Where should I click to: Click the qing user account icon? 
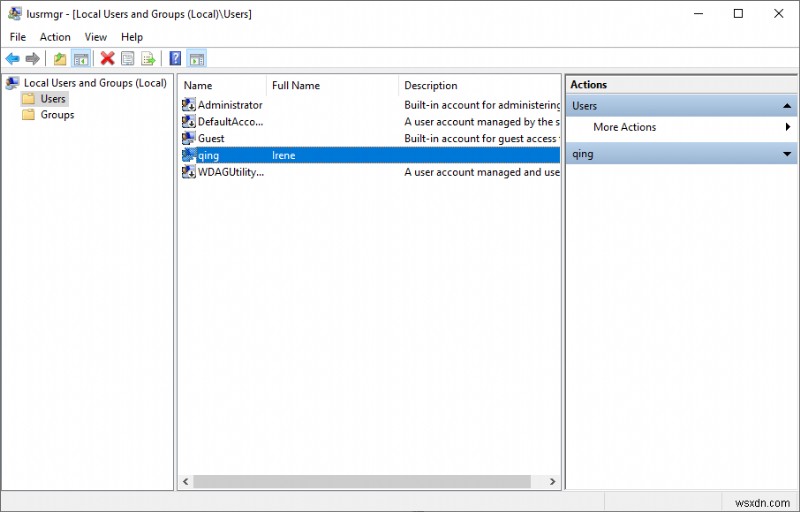pos(189,155)
